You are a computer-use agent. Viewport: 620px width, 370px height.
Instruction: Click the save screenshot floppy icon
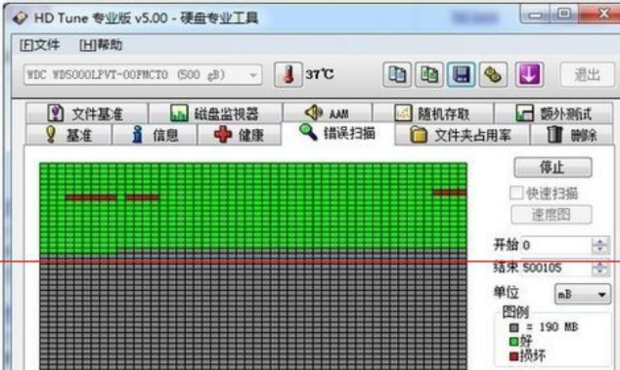(461, 74)
